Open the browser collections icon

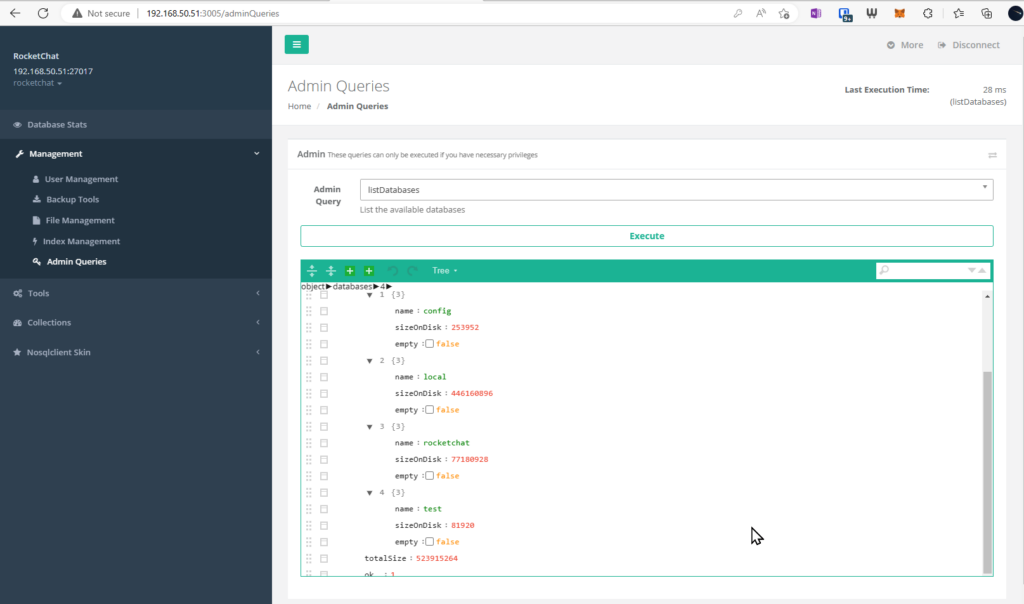tap(986, 13)
